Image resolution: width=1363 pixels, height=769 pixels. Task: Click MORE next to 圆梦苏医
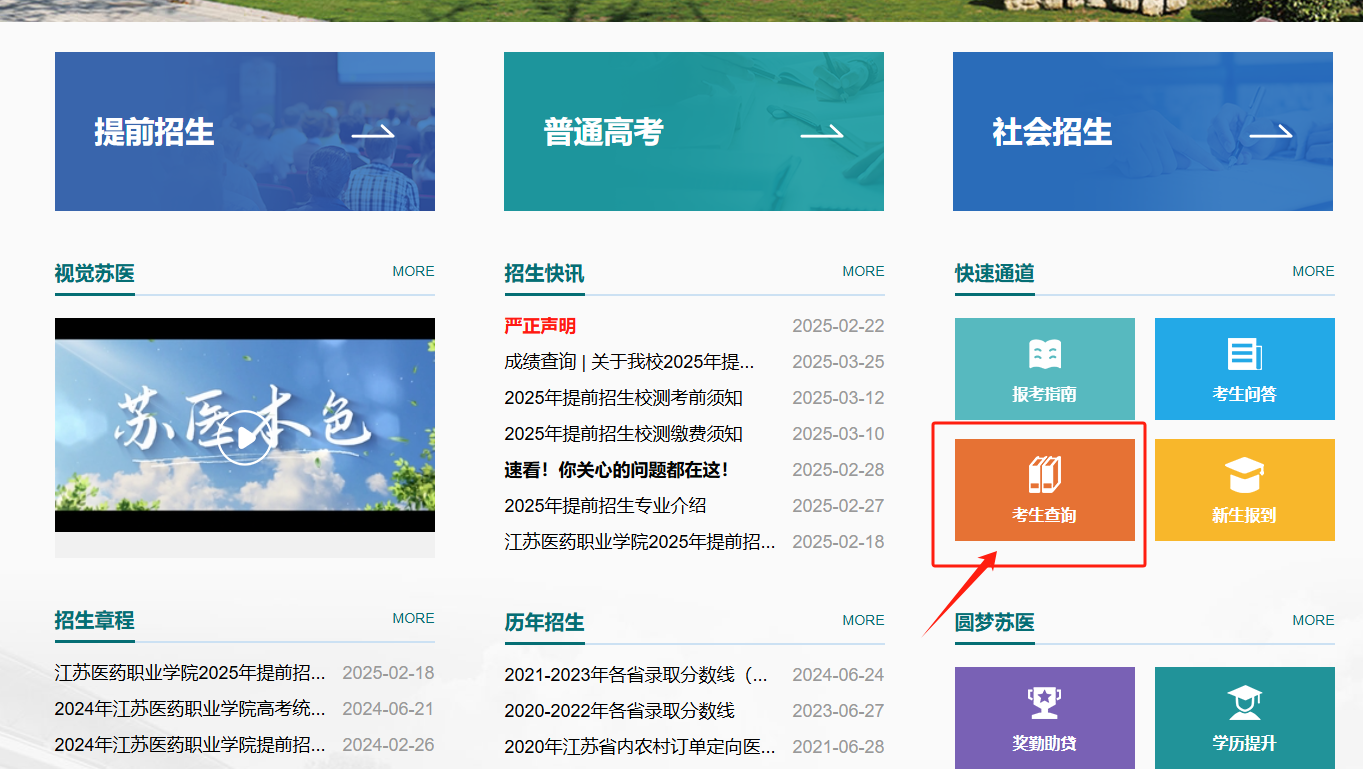1313,620
